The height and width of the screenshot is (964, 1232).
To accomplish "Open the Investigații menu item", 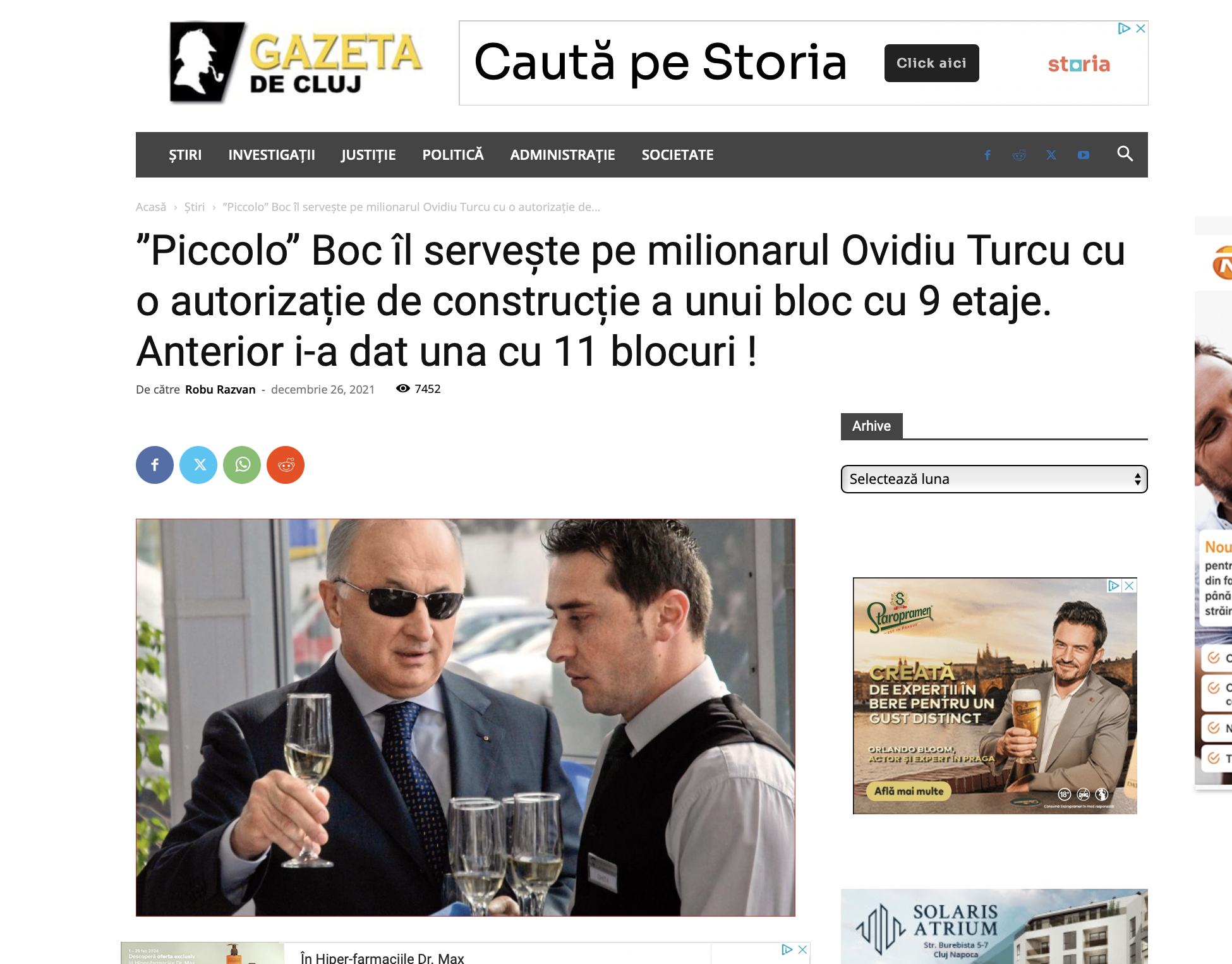I will pyautogui.click(x=272, y=155).
